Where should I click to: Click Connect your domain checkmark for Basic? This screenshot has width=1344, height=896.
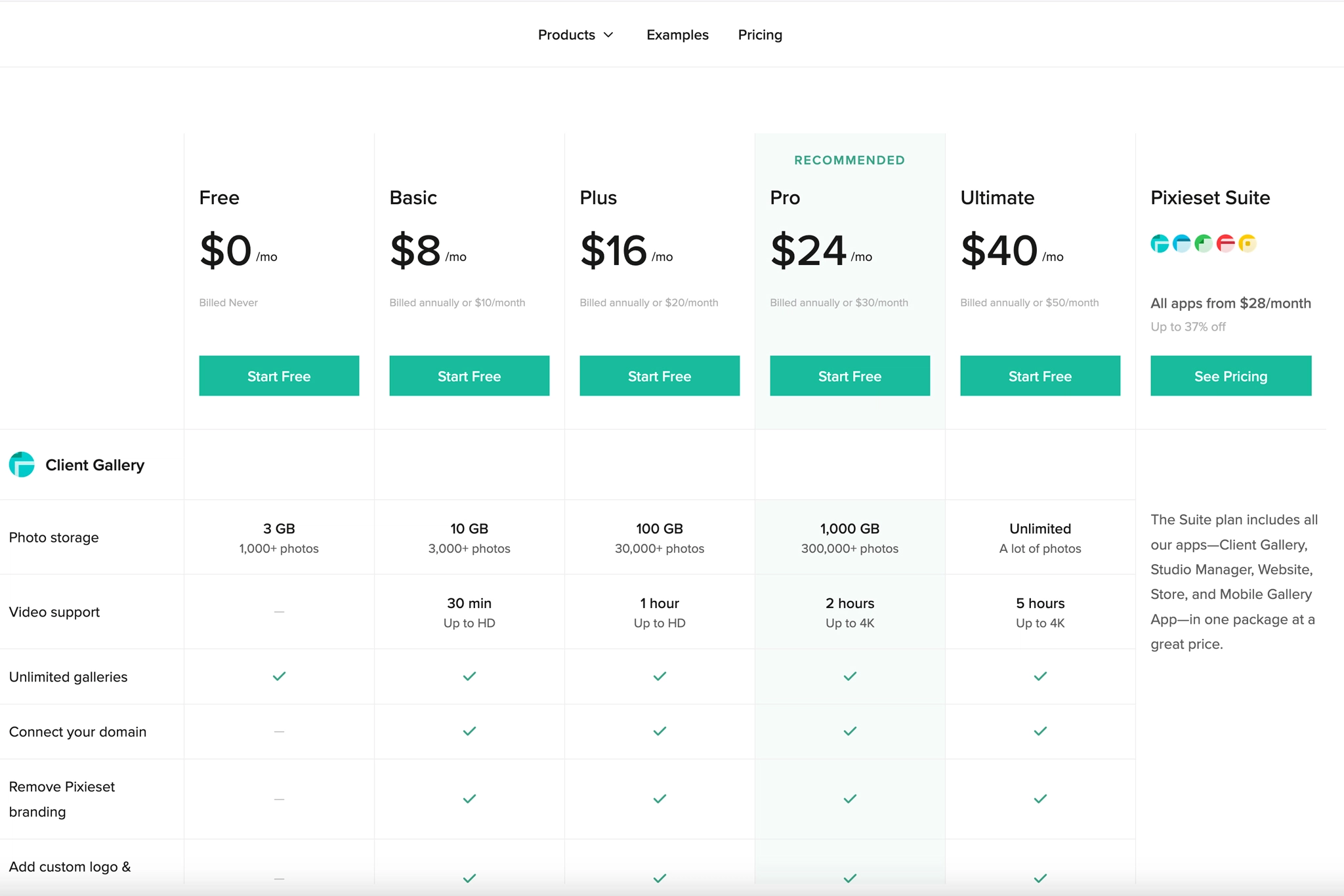click(x=469, y=731)
